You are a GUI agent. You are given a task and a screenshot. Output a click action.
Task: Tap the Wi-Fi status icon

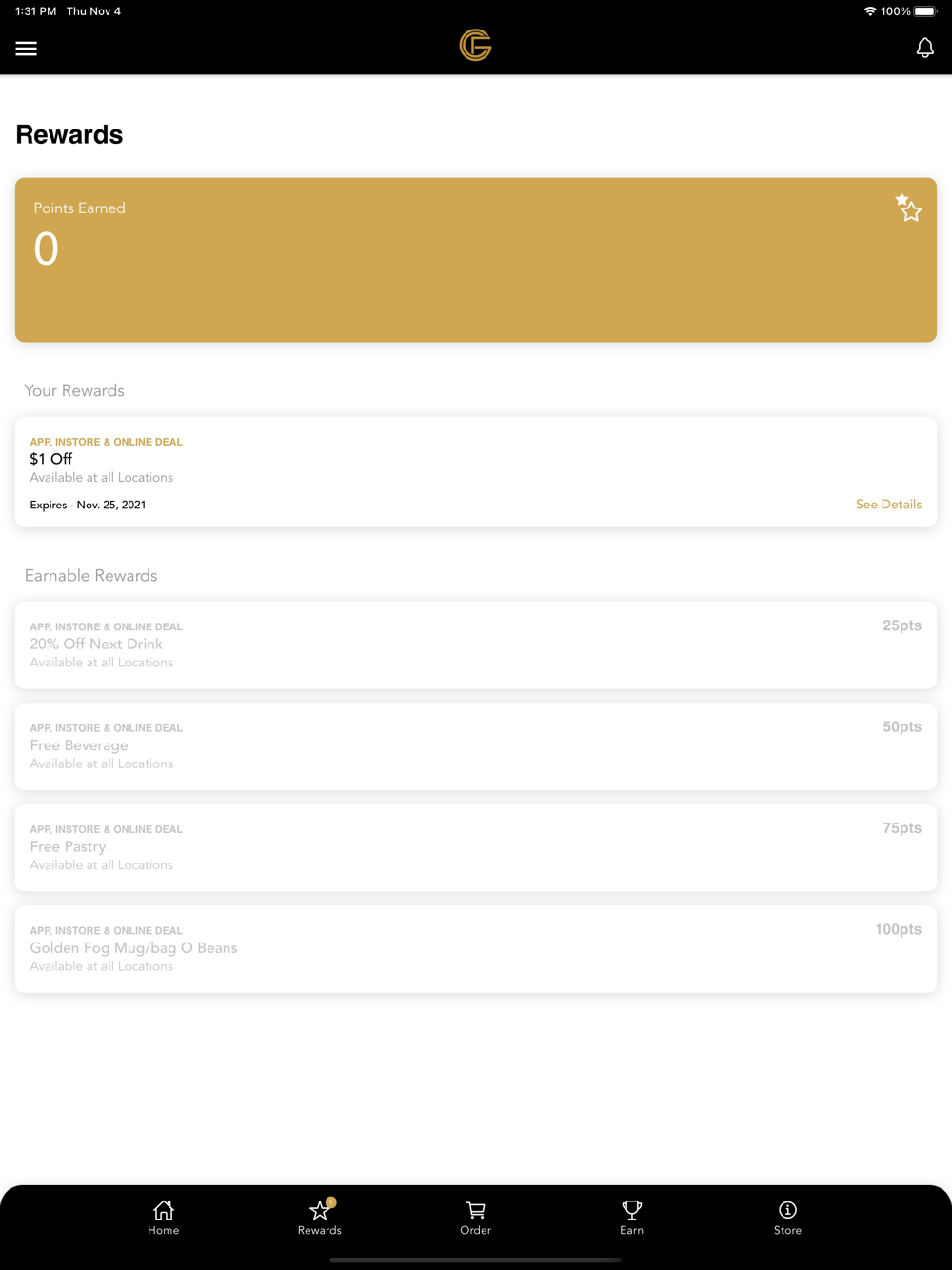tap(870, 11)
